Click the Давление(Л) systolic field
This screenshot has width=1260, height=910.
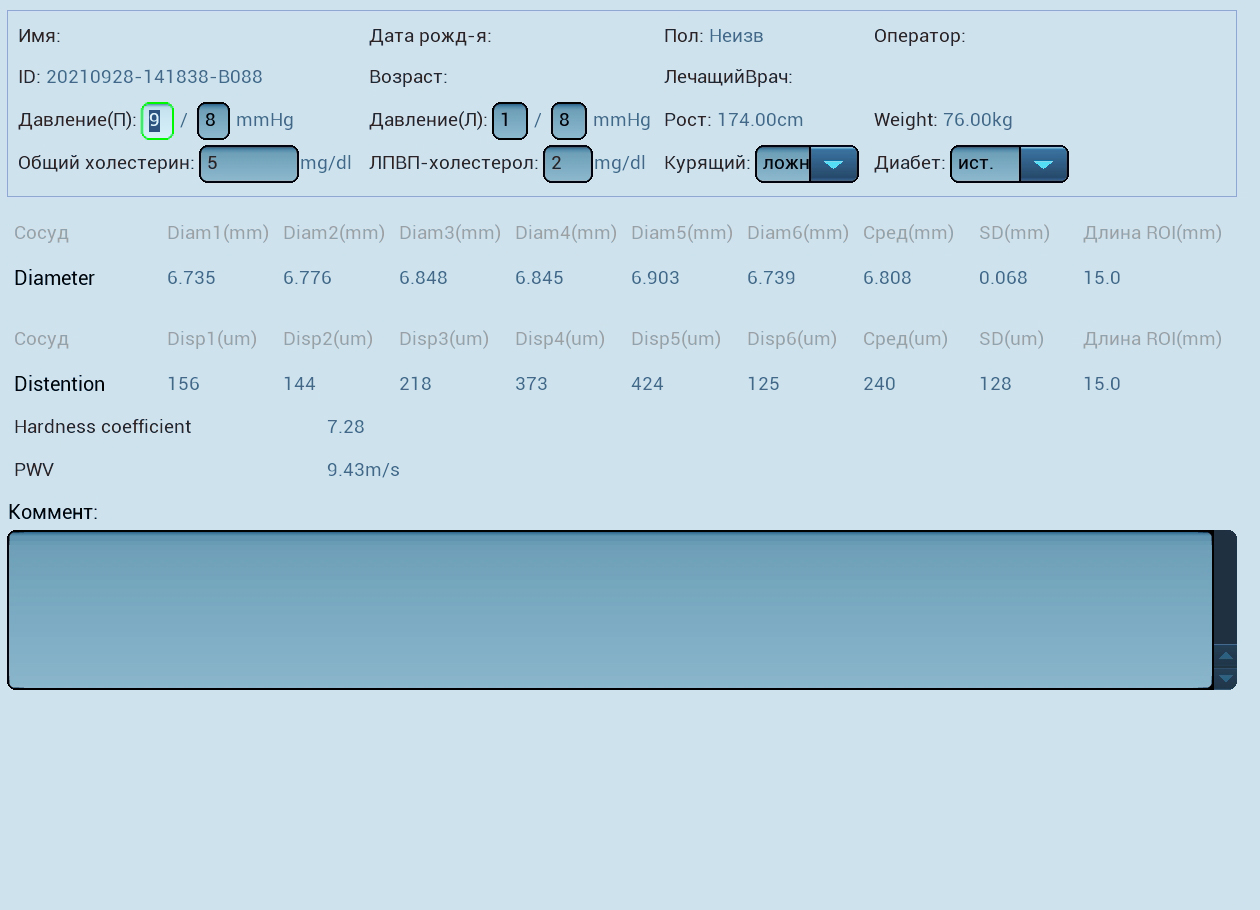coord(509,121)
